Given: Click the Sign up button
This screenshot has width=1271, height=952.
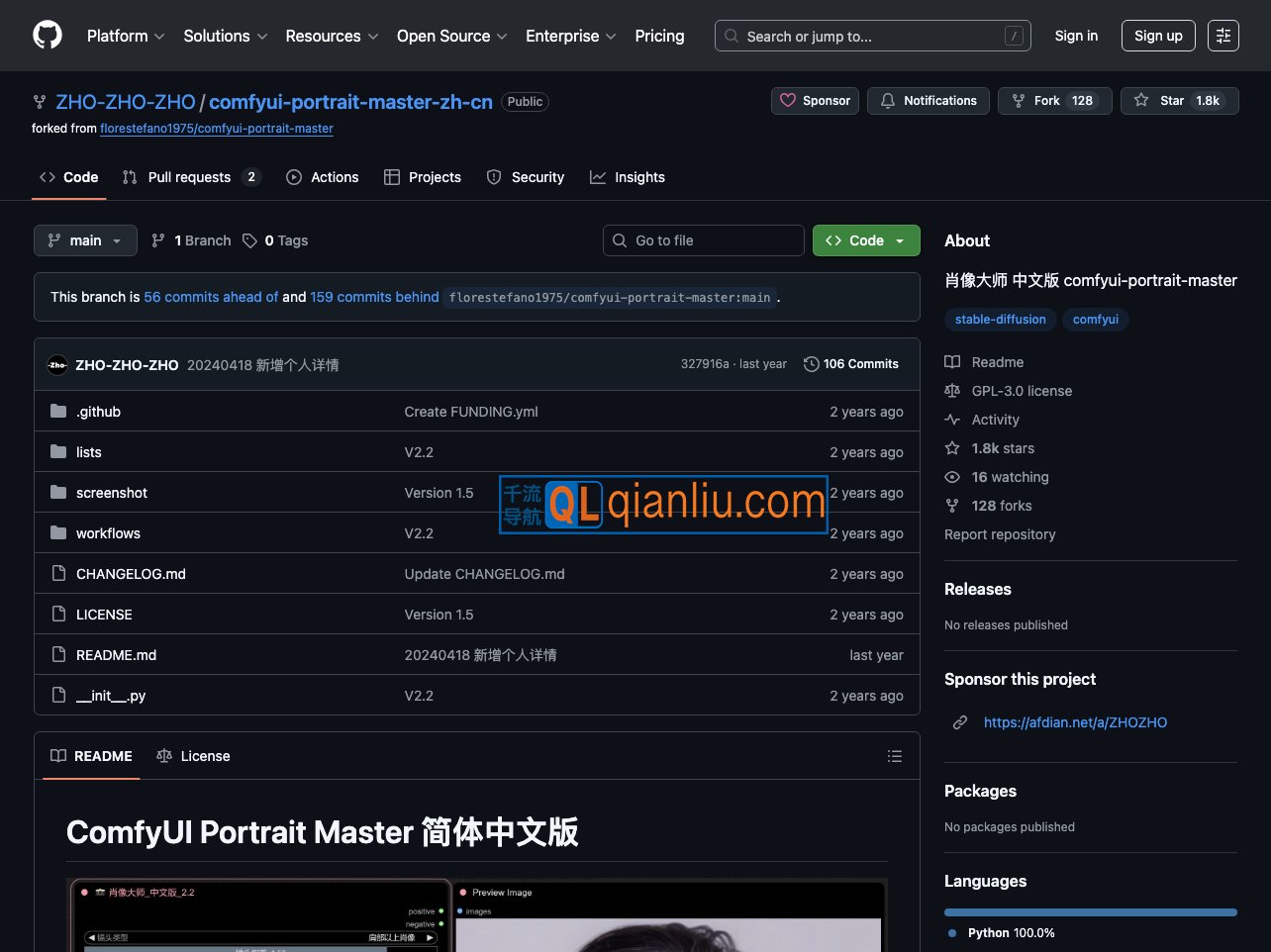Looking at the screenshot, I should pos(1158,36).
